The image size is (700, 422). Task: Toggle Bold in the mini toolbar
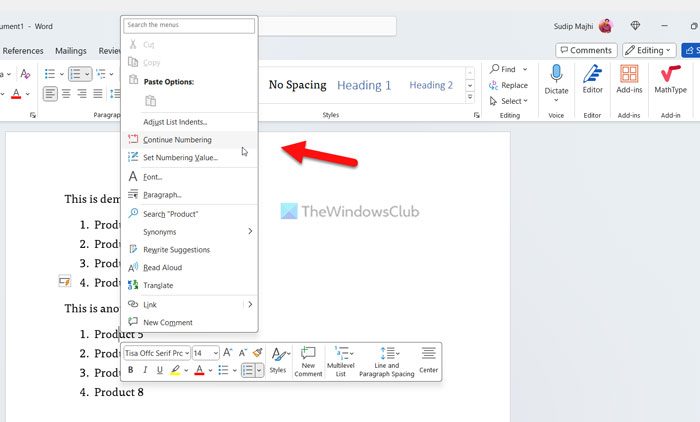tap(130, 370)
